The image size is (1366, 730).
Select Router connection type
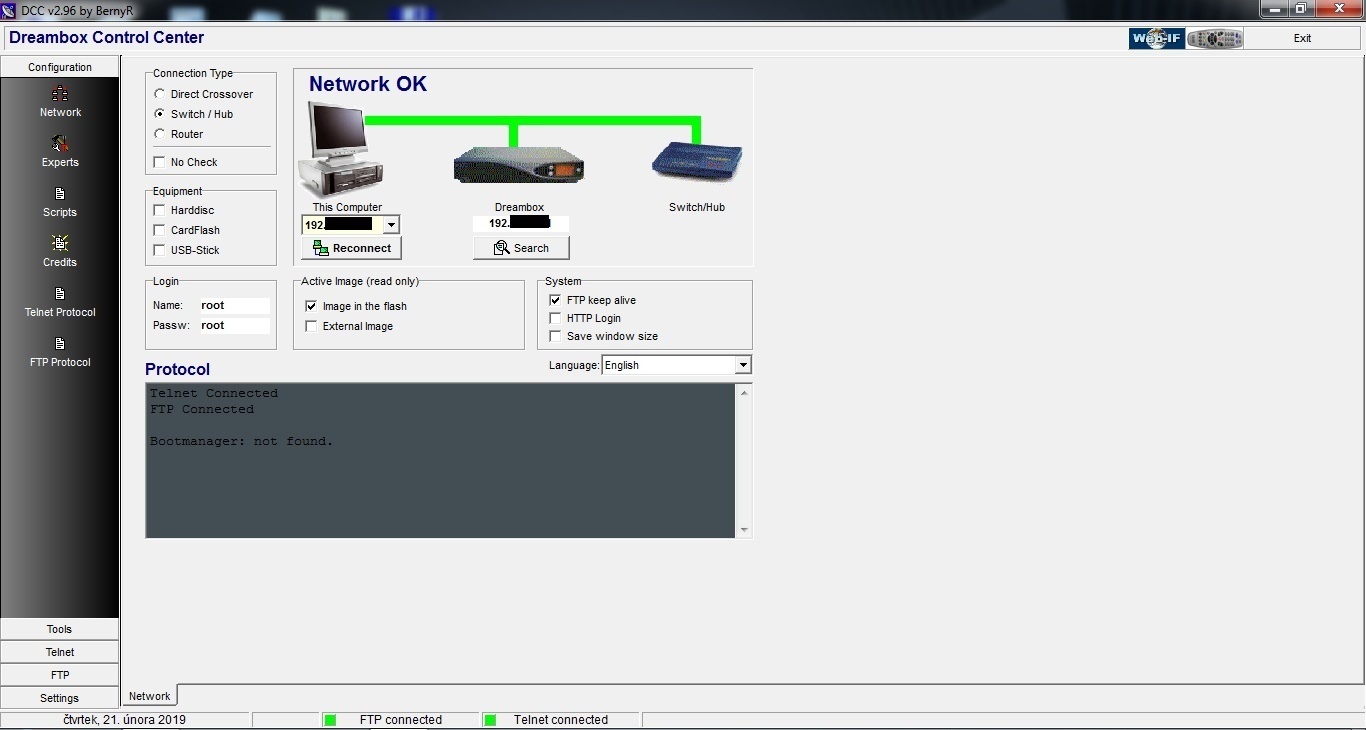(159, 134)
